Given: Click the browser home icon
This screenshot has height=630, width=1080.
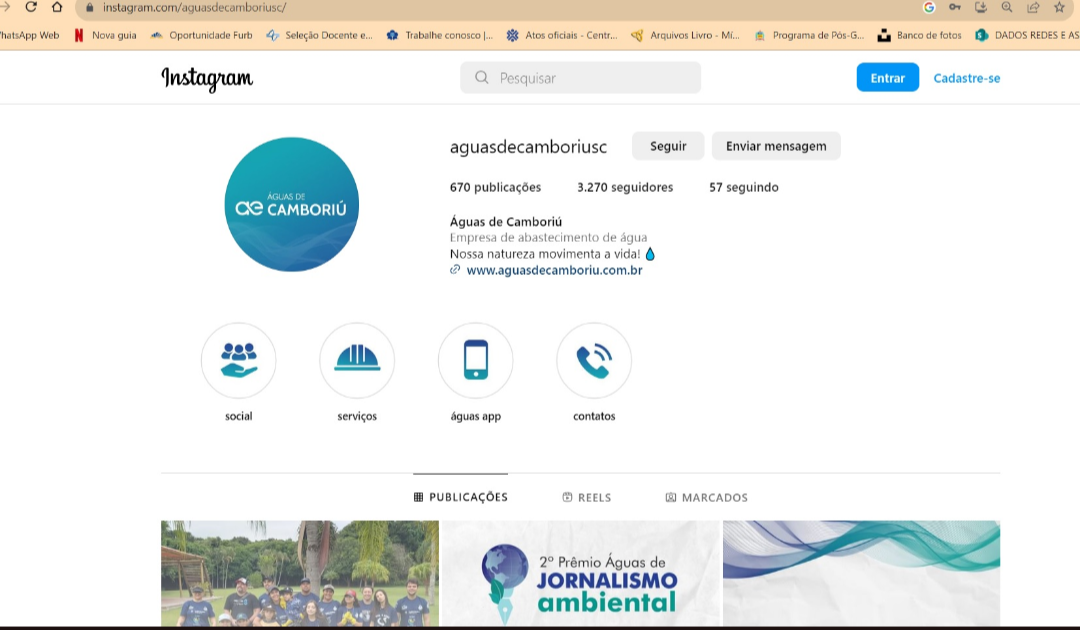Looking at the screenshot, I should (x=57, y=7).
